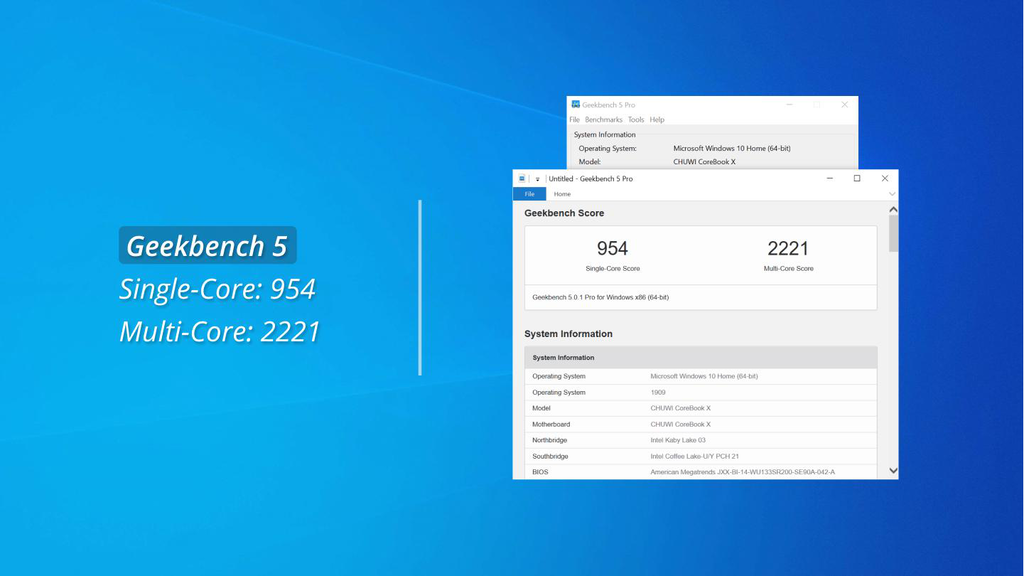Maximize the Untitled - Geekbench 5 Pro window
This screenshot has width=1024, height=576.
857,178
